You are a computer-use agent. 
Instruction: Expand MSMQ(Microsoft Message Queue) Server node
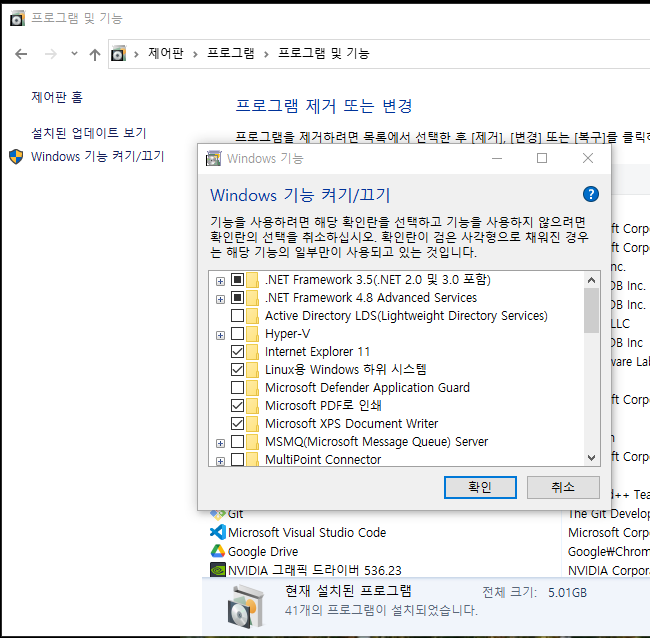tap(221, 444)
